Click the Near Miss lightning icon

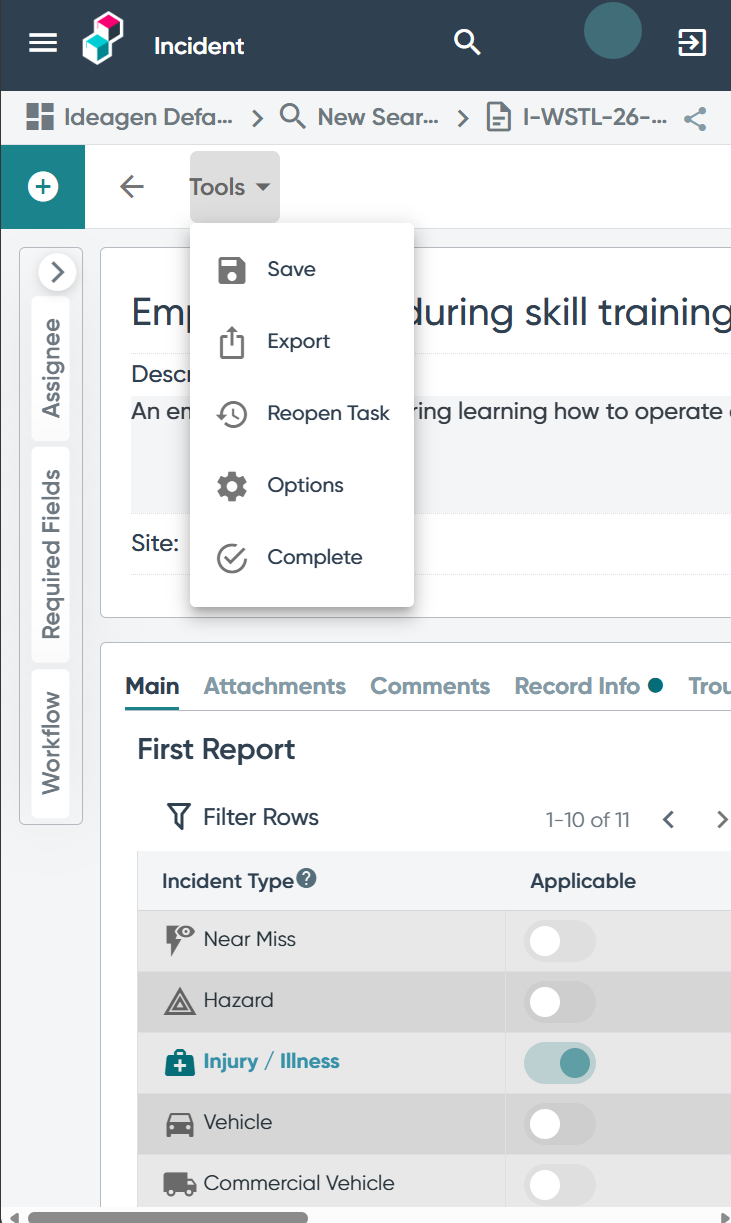click(x=179, y=940)
